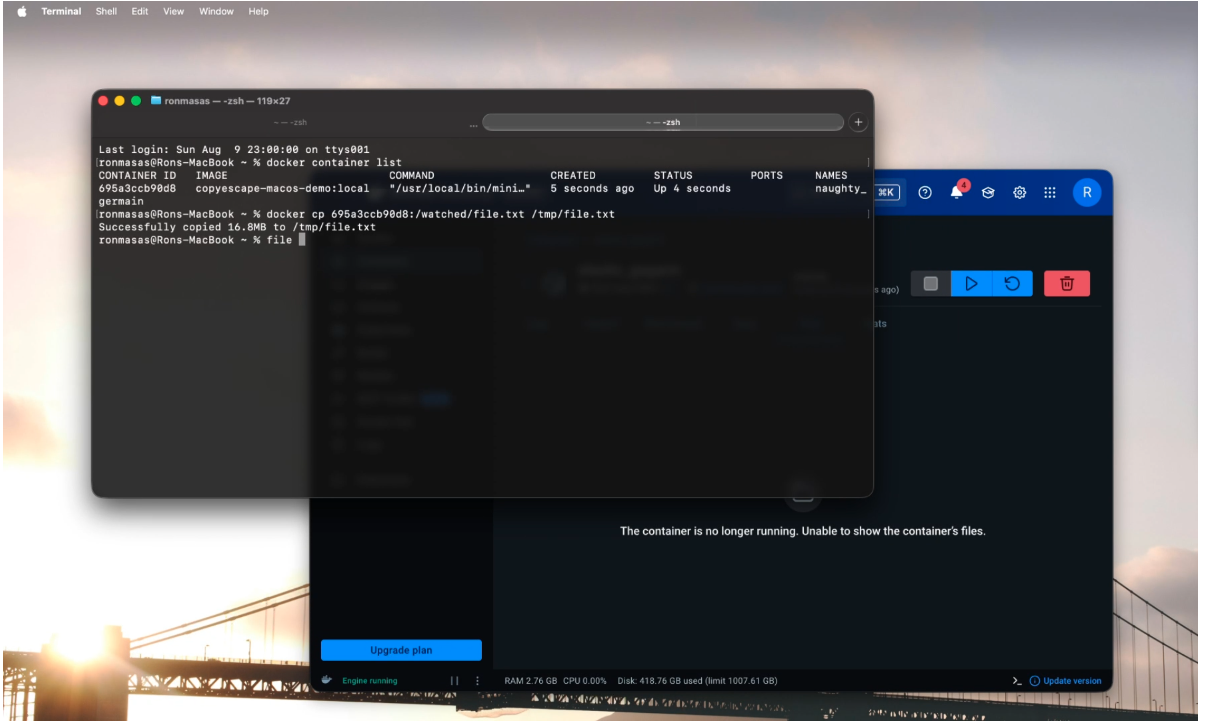
Task: Click the Last login line in Terminal
Action: coord(234,149)
